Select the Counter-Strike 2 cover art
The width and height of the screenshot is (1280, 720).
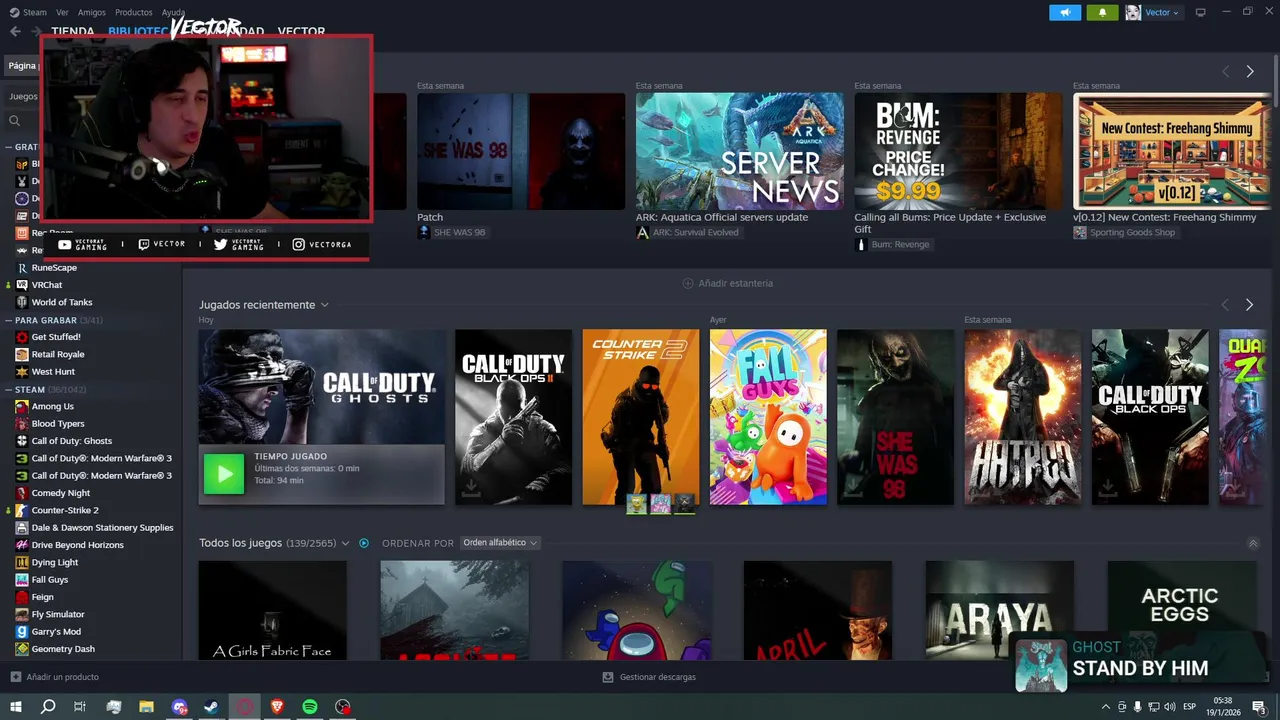click(x=641, y=417)
